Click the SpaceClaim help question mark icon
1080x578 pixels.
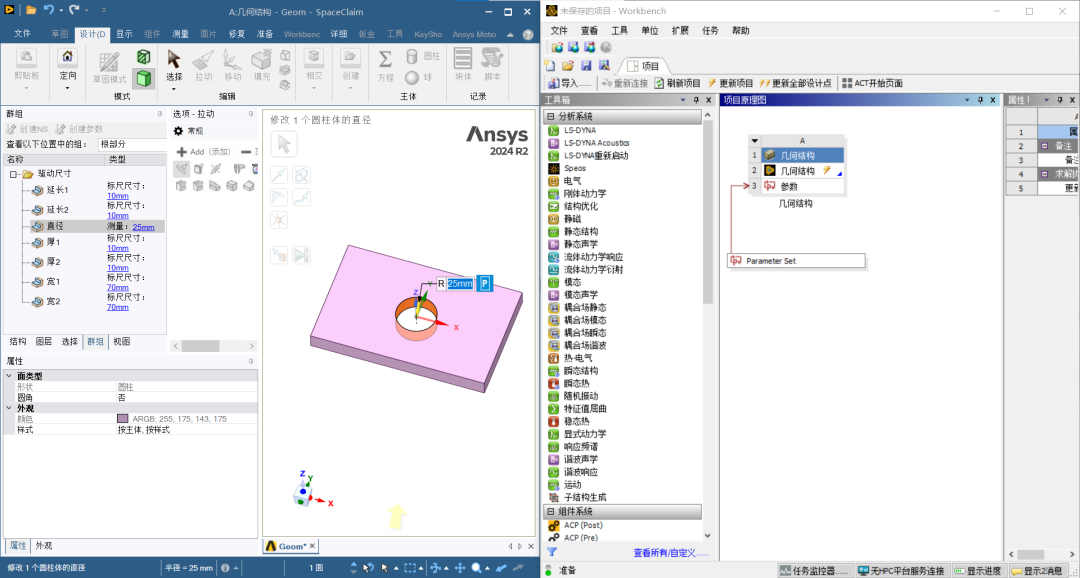(x=528, y=34)
